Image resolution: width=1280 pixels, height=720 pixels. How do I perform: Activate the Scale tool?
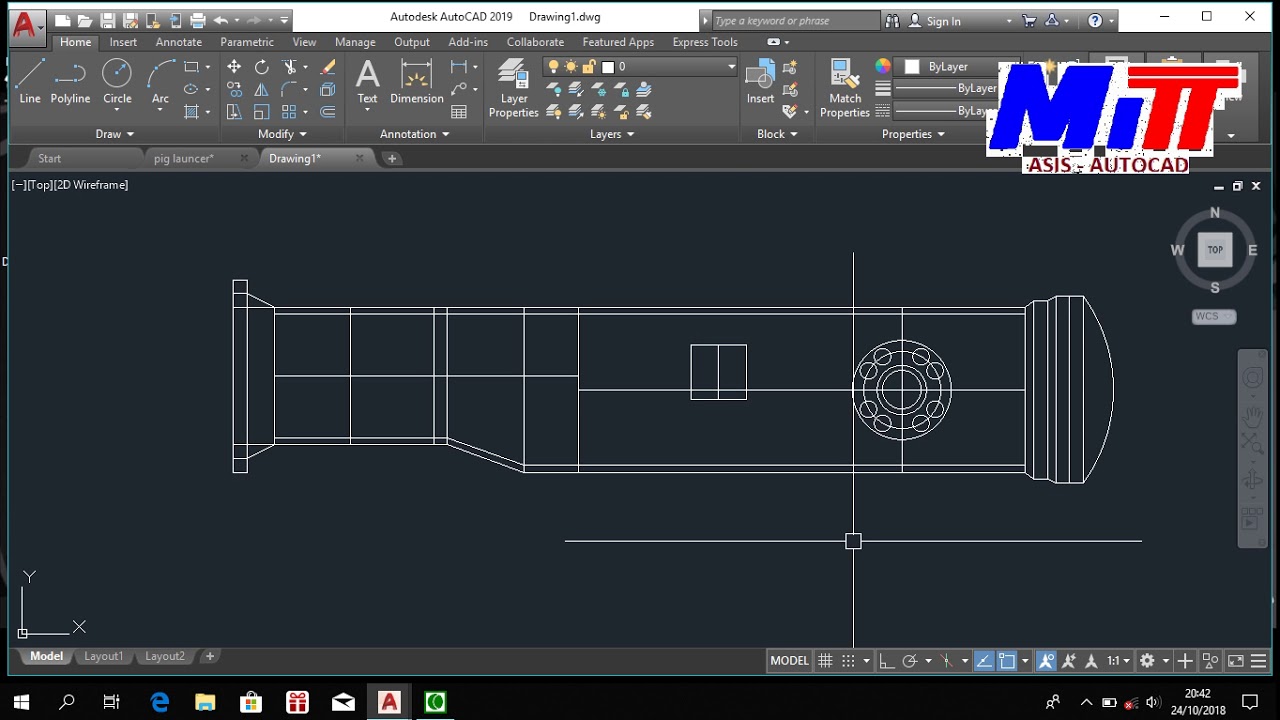pyautogui.click(x=262, y=111)
